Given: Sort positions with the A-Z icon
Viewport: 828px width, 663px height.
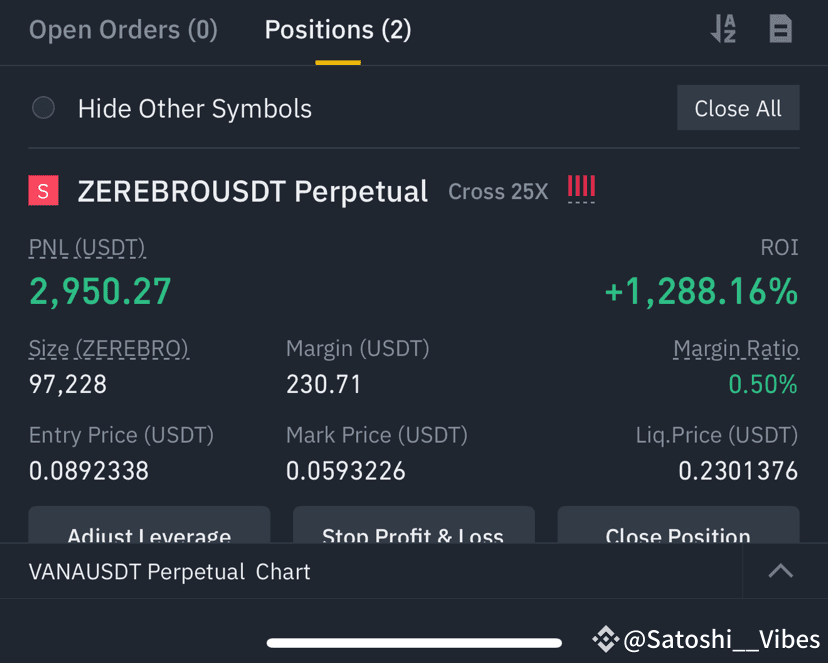Looking at the screenshot, I should [x=723, y=29].
